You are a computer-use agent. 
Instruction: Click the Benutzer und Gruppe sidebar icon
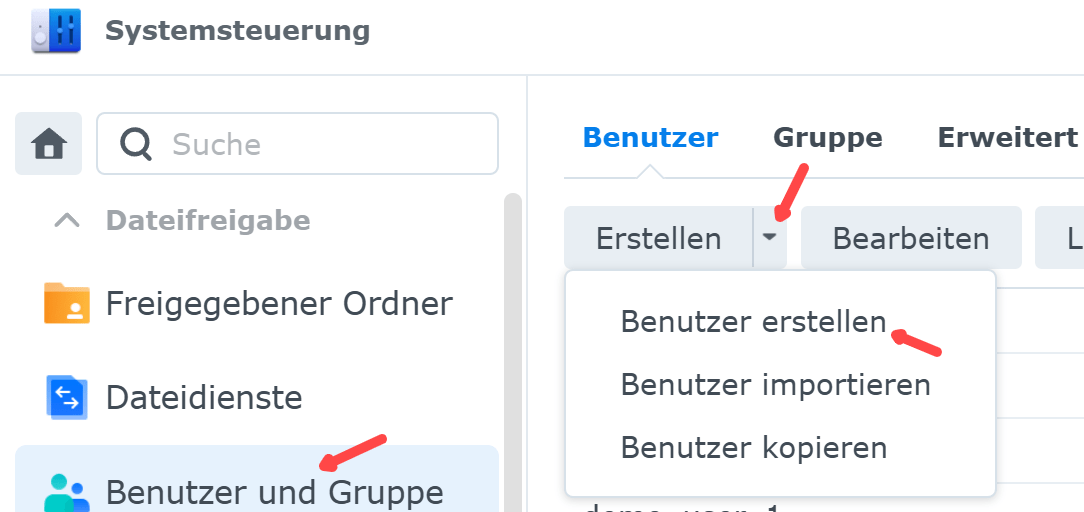tap(67, 492)
